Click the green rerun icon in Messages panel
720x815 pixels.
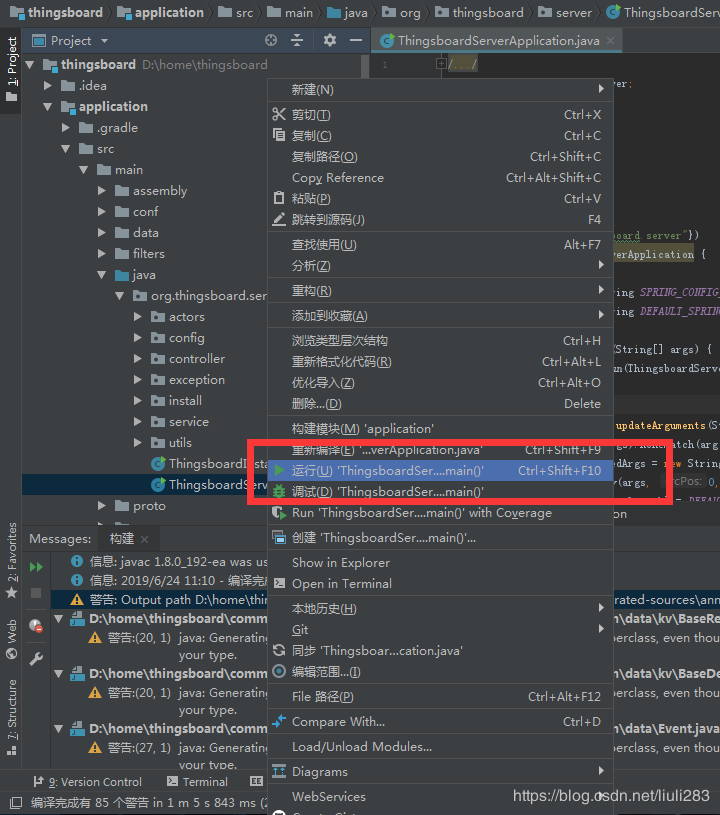coord(36,567)
